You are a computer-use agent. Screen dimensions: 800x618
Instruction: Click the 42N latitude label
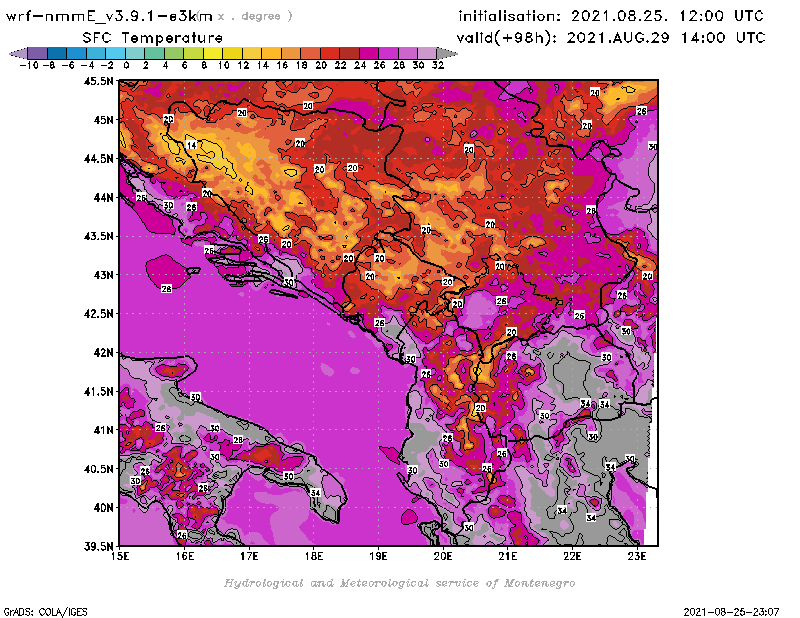click(x=103, y=352)
